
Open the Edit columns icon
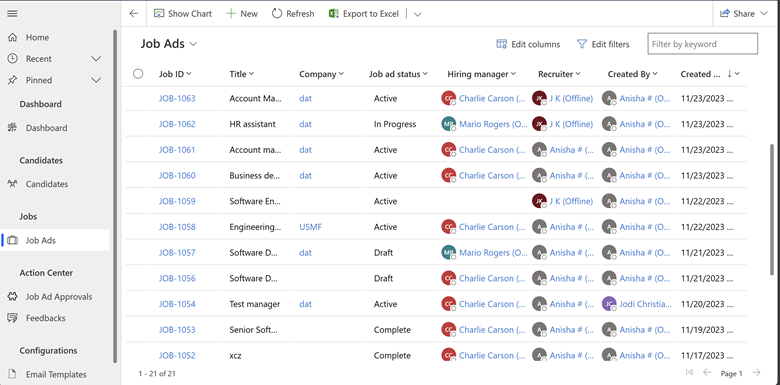[x=501, y=44]
